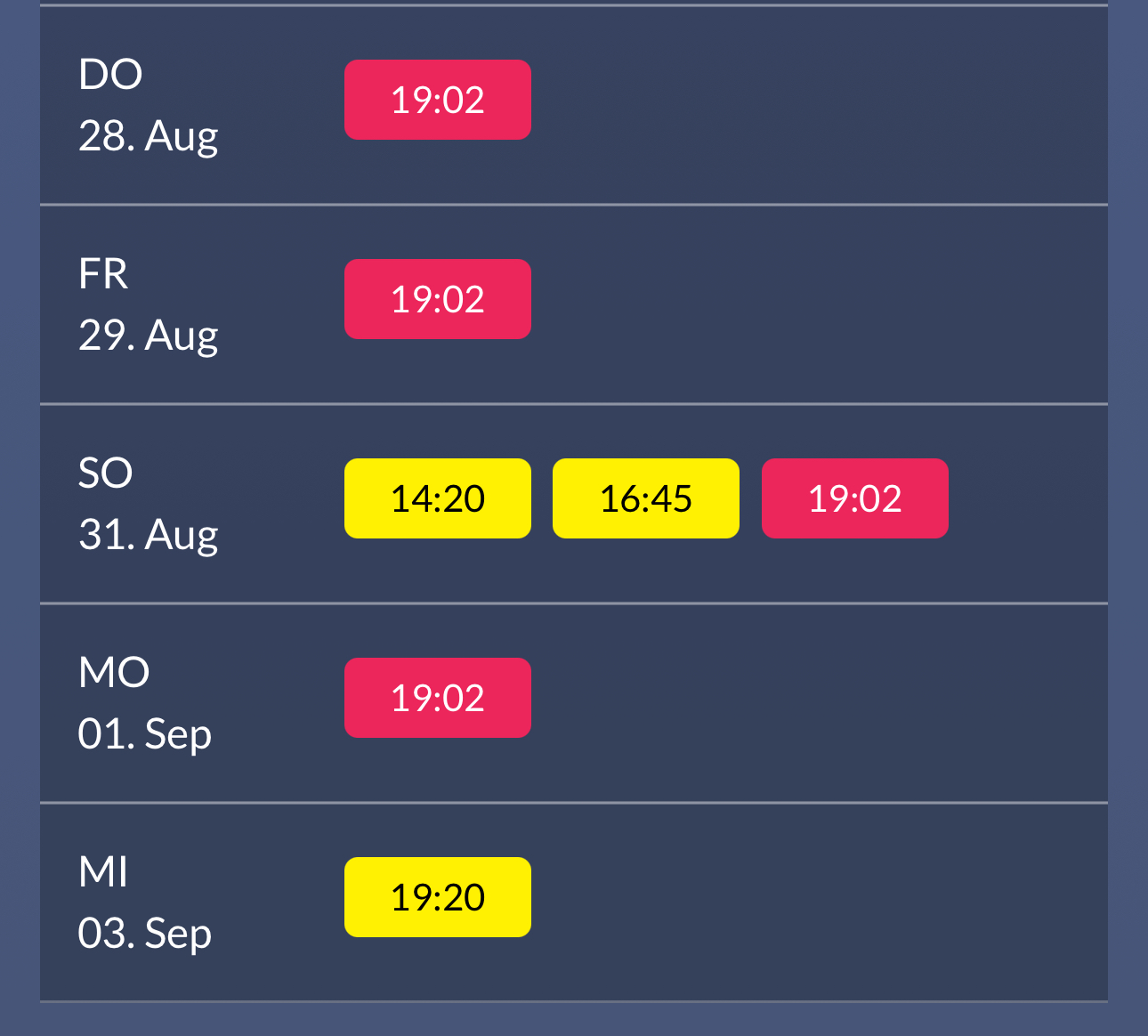Click the 01. Sep date text

[145, 734]
